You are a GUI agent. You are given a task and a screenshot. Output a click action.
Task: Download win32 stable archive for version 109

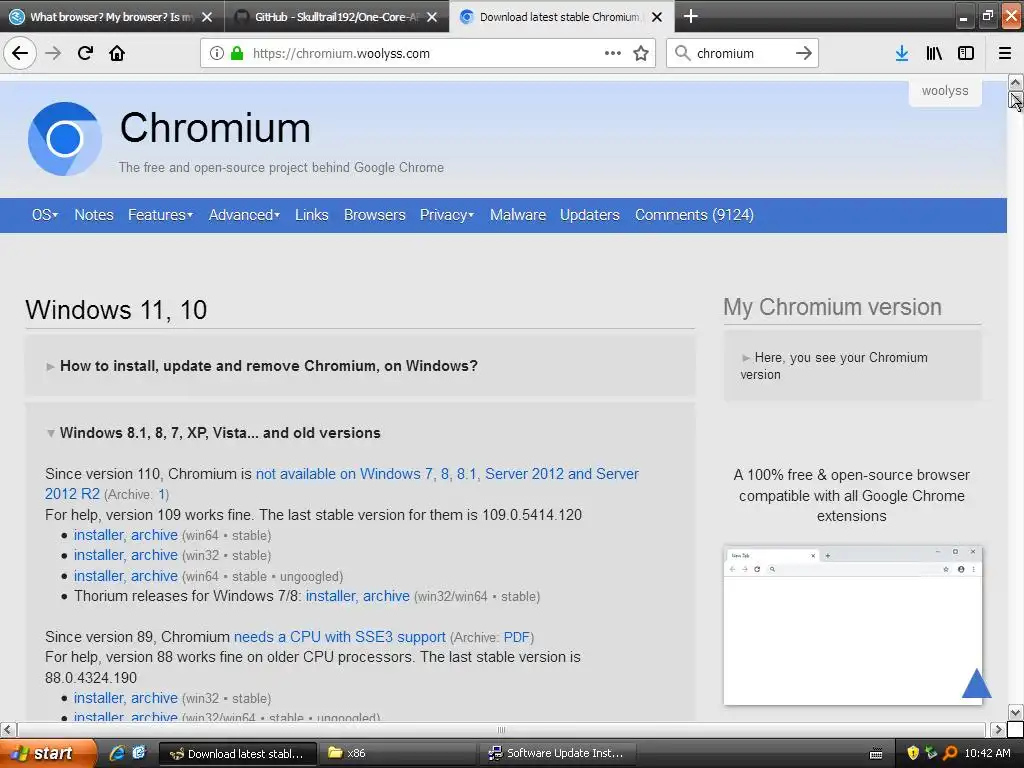pyautogui.click(x=154, y=555)
